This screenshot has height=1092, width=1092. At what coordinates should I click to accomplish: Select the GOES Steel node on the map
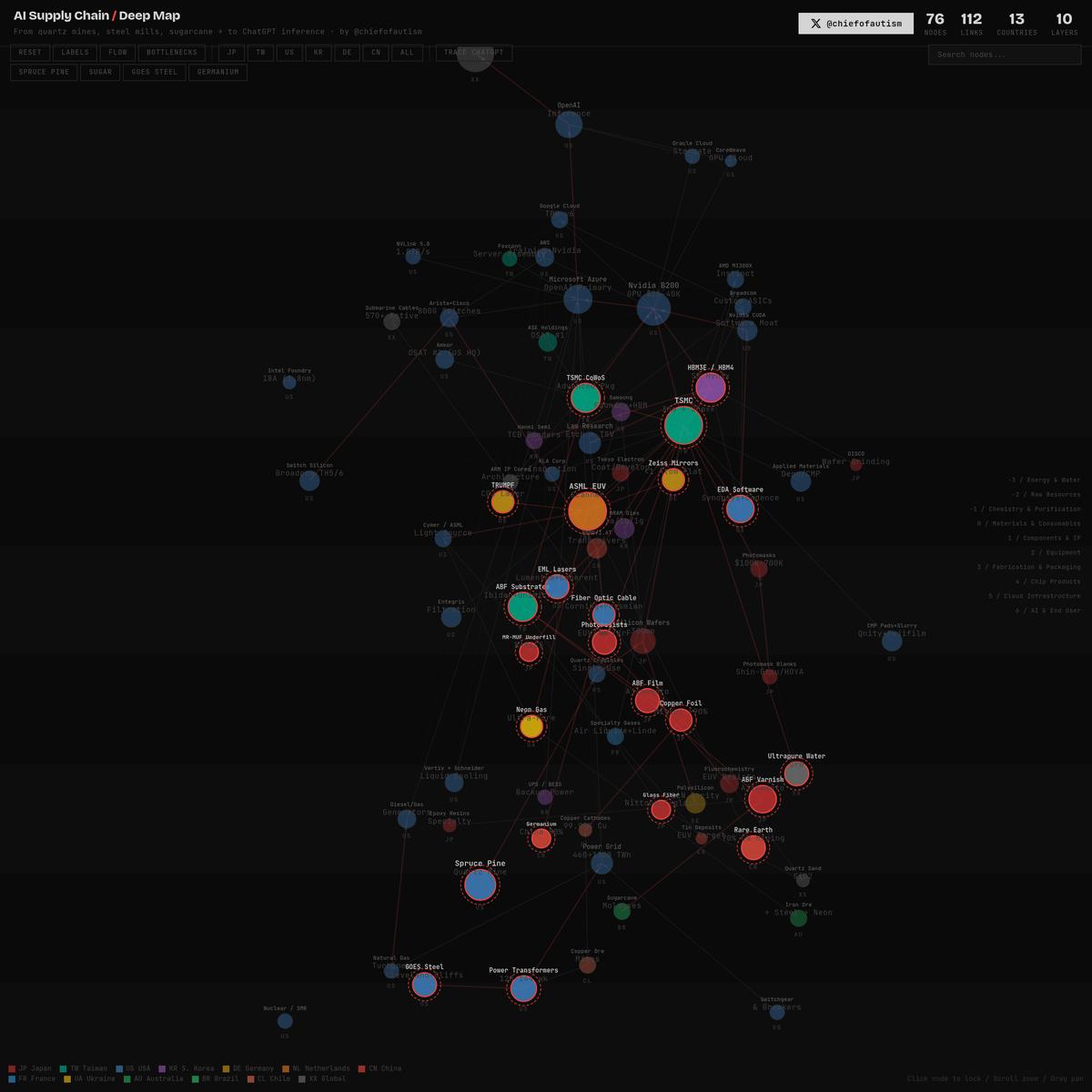424,985
